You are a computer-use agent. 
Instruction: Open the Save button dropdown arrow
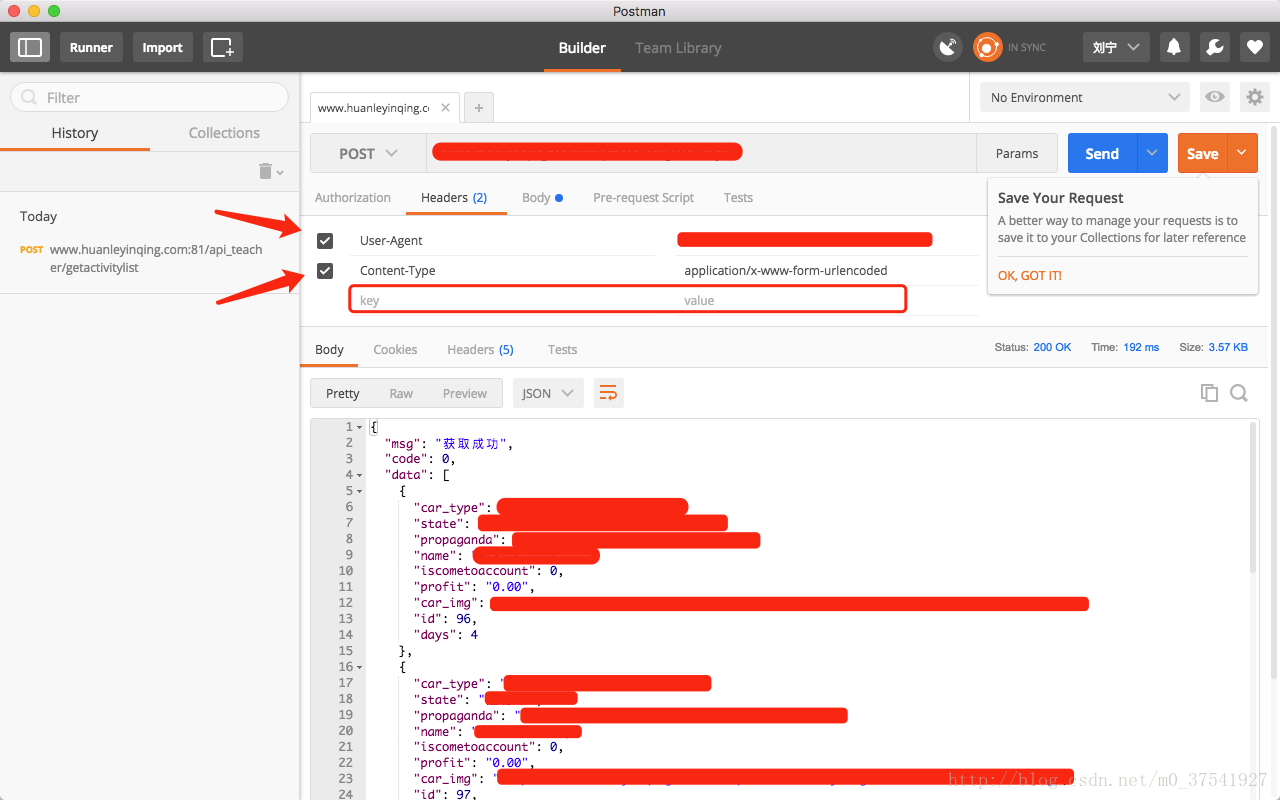pyautogui.click(x=1242, y=153)
